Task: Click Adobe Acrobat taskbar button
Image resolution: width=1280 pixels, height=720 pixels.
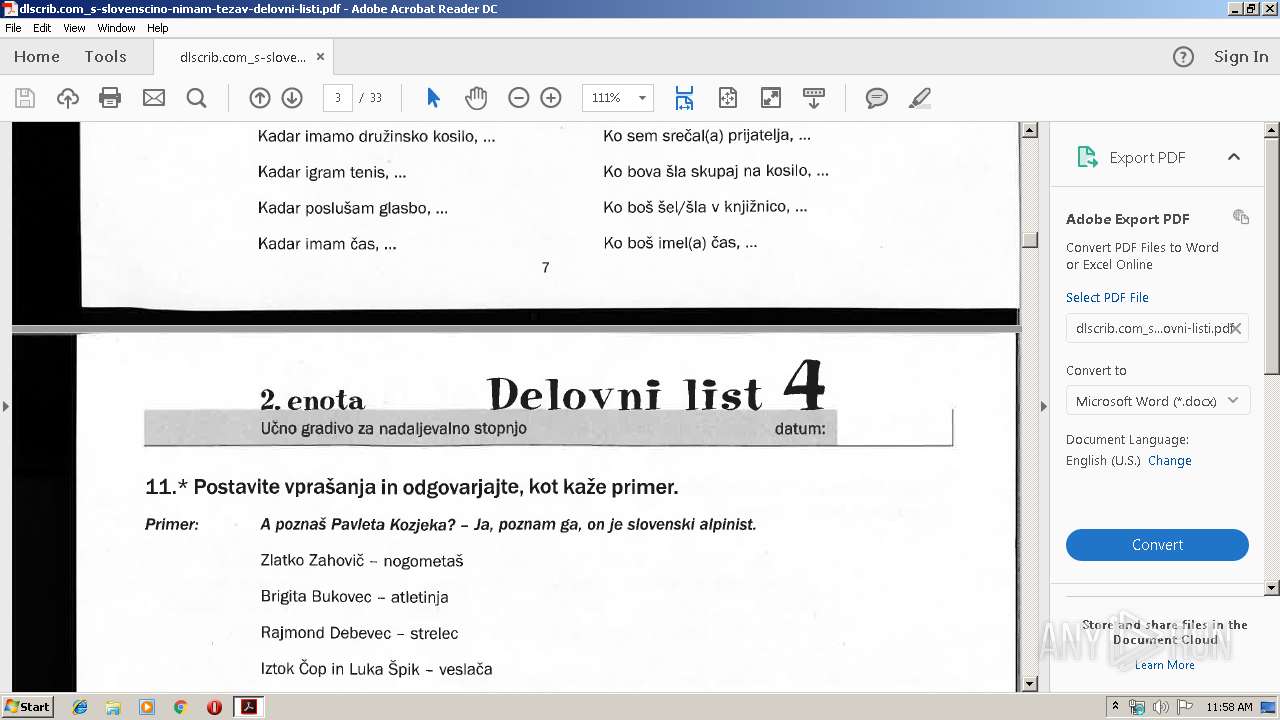Action: pos(248,707)
